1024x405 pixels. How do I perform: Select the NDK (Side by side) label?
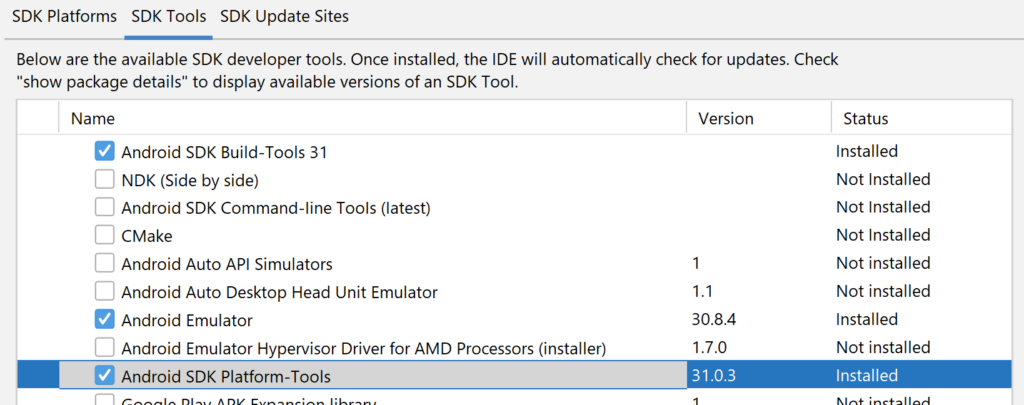(190, 180)
